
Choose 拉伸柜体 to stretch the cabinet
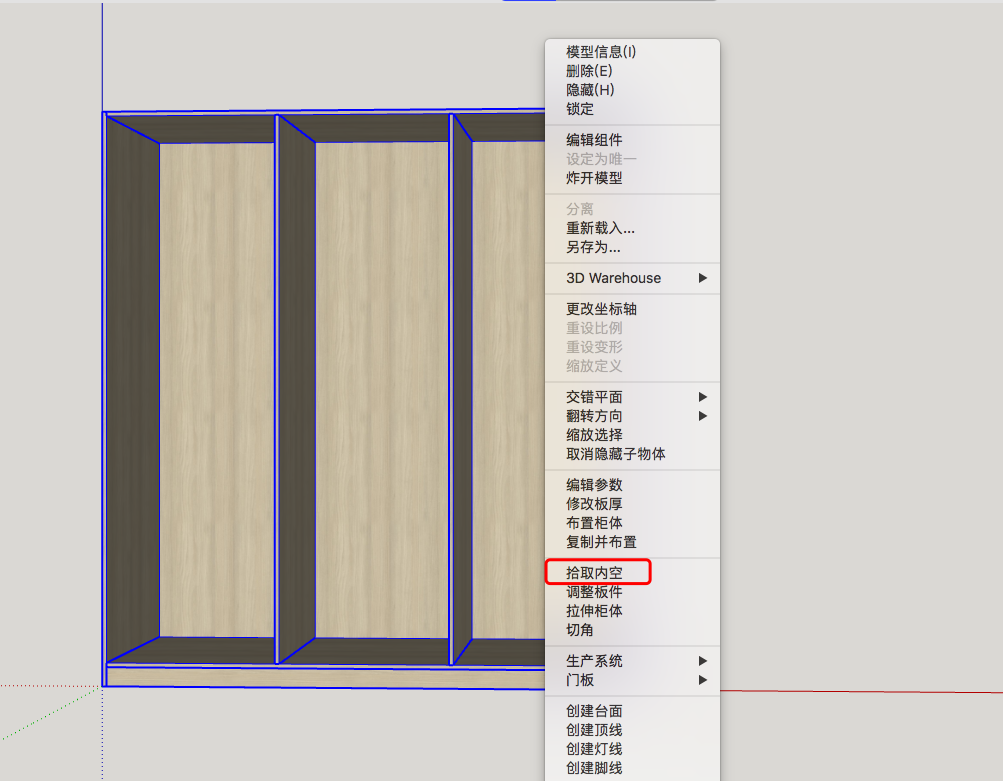[x=594, y=611]
